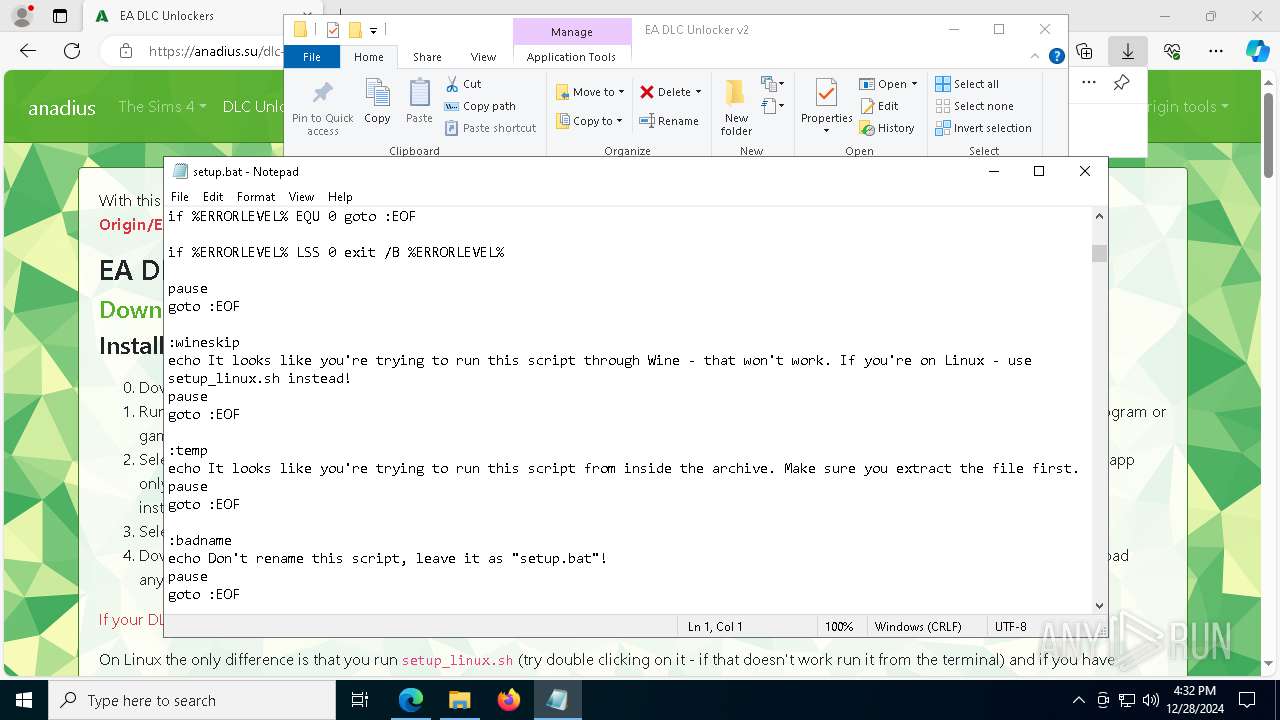Image resolution: width=1280 pixels, height=720 pixels.
Task: Launch Firefox from taskbar
Action: point(509,700)
